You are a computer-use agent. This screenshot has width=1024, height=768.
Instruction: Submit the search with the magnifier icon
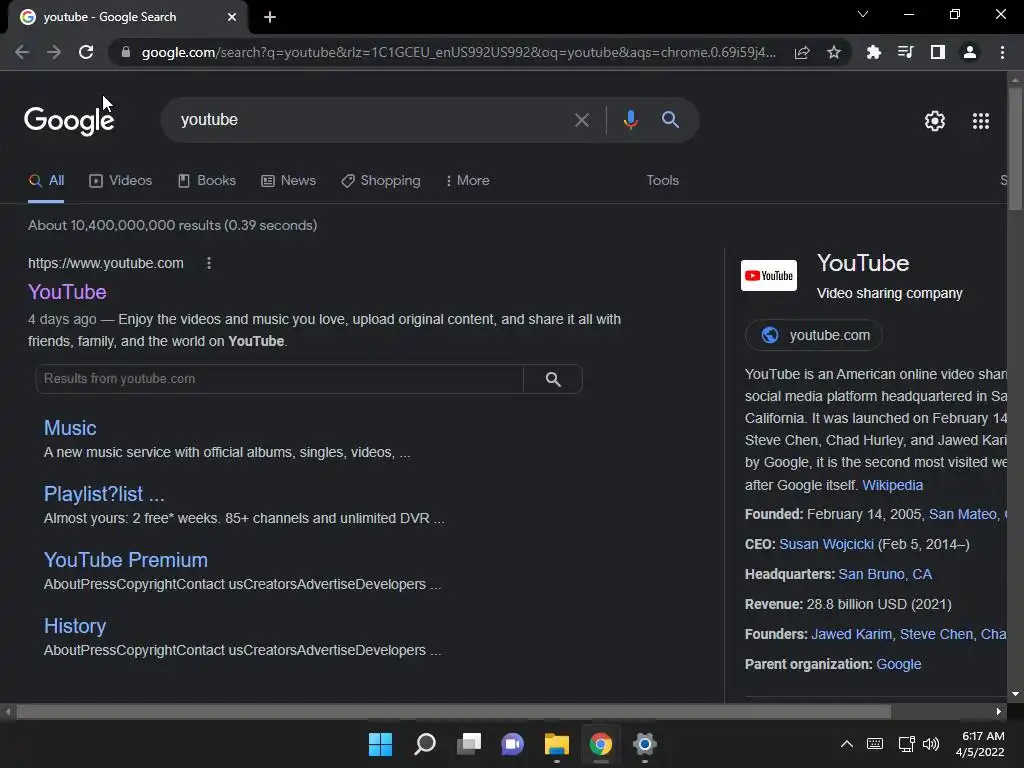[671, 120]
